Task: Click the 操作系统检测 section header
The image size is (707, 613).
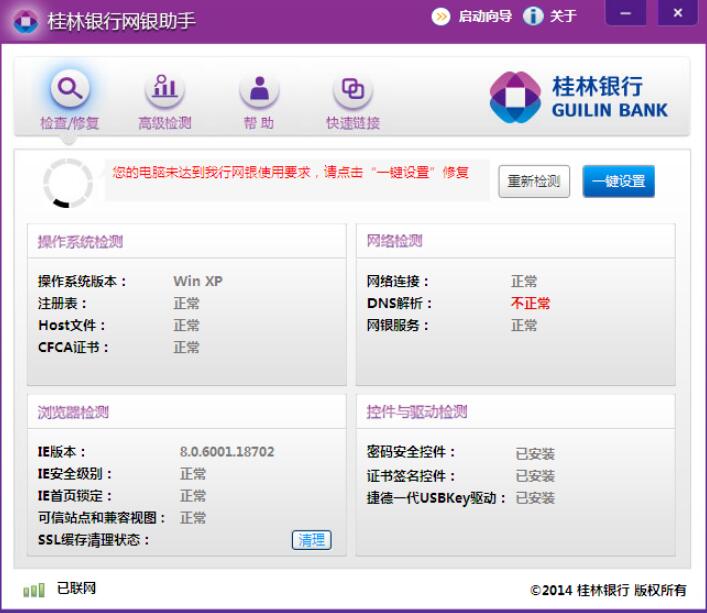Action: (x=80, y=242)
